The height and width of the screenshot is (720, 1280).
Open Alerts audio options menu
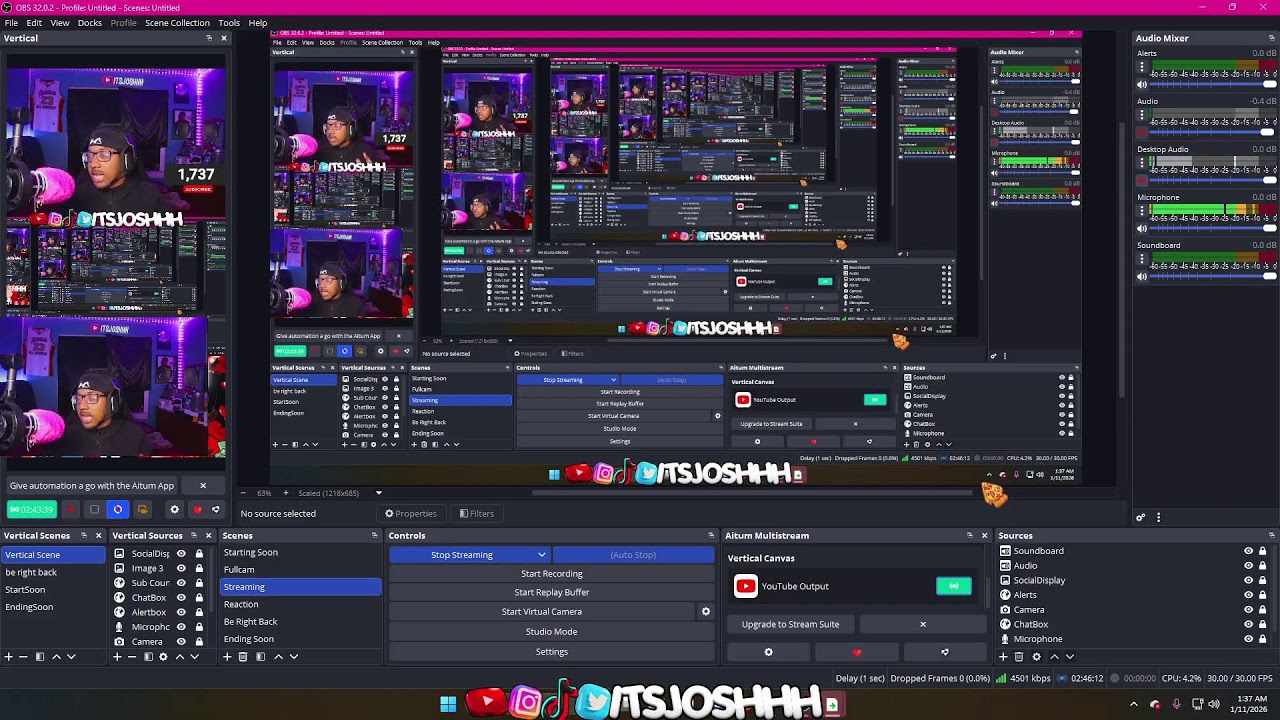click(1142, 67)
